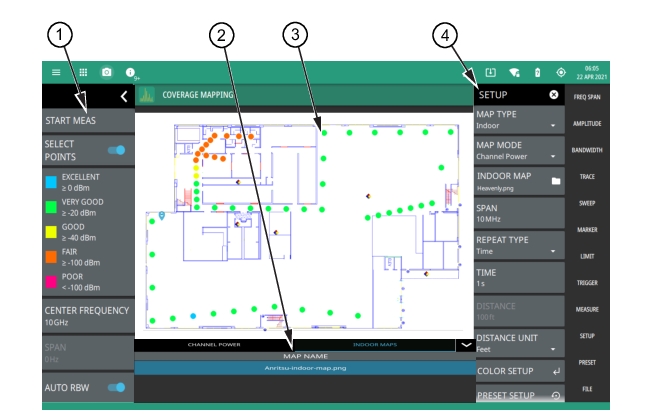Open the MARKER menu
The height and width of the screenshot is (414, 654).
pyautogui.click(x=587, y=230)
